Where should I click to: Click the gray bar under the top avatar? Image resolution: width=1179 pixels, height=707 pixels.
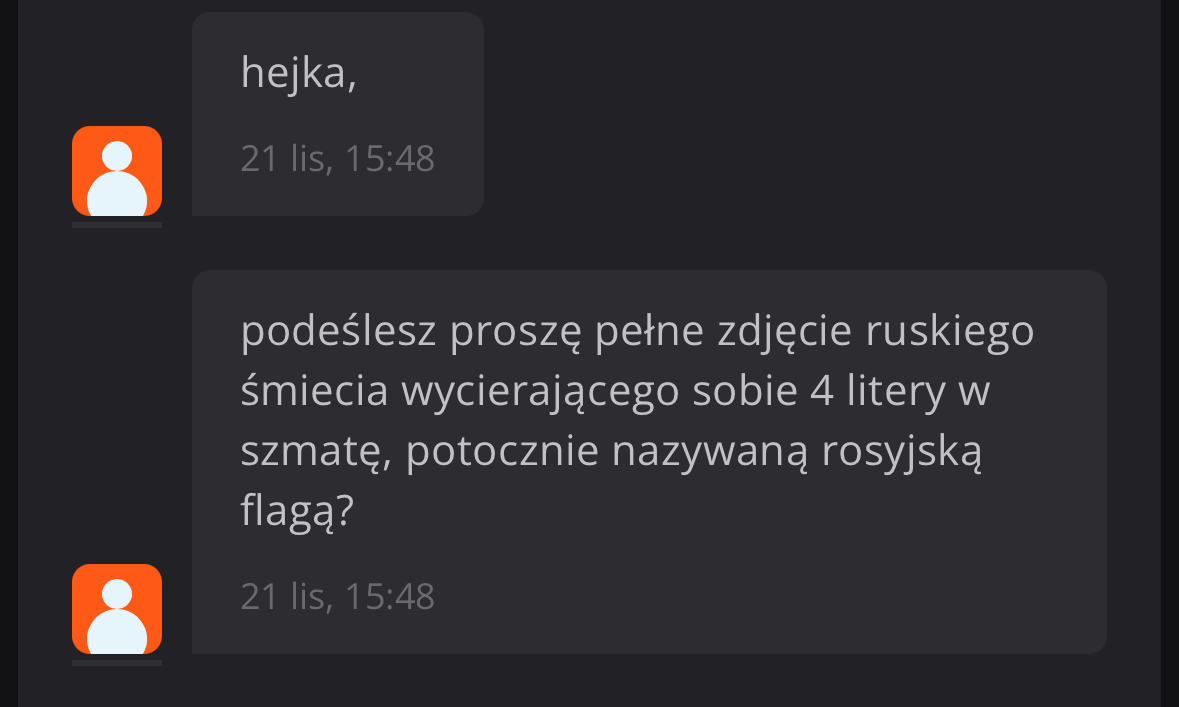pyautogui.click(x=117, y=225)
